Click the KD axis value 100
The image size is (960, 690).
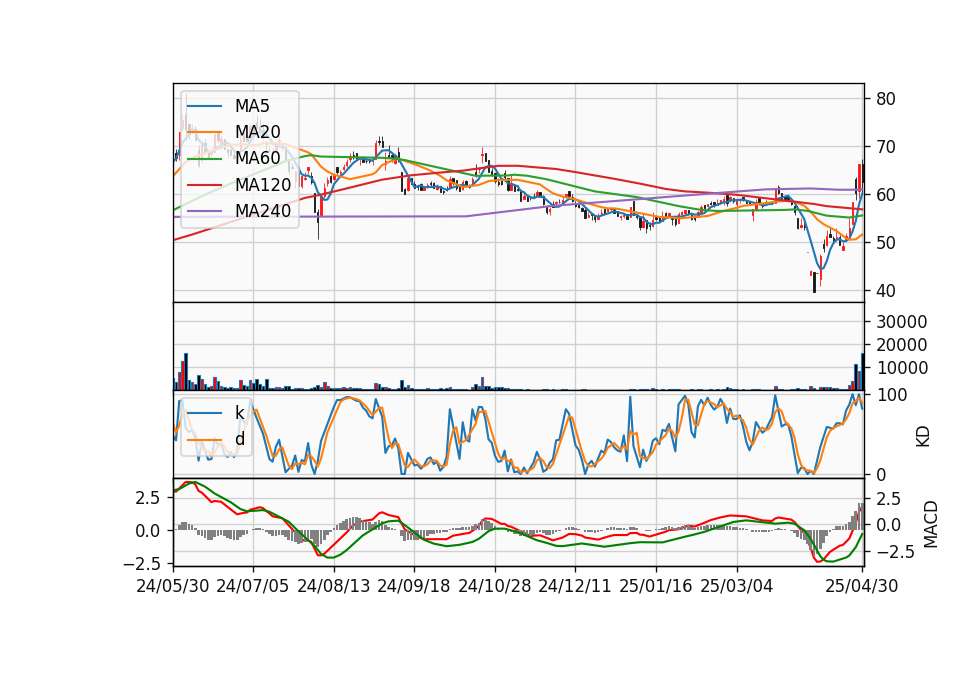tap(891, 396)
